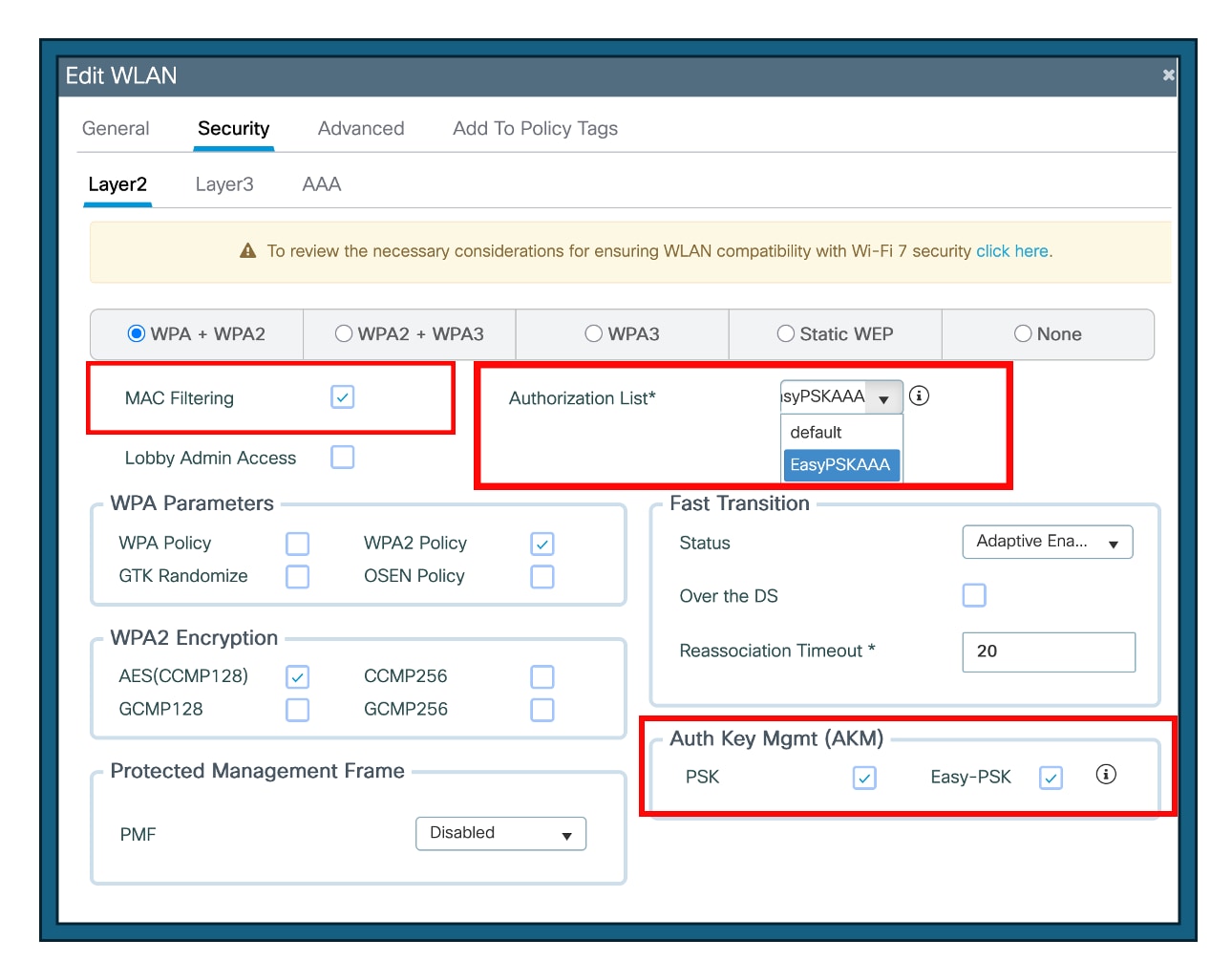This screenshot has height=961, width=1232.
Task: Check the GCMP128 encryption checkbox
Action: click(x=298, y=710)
